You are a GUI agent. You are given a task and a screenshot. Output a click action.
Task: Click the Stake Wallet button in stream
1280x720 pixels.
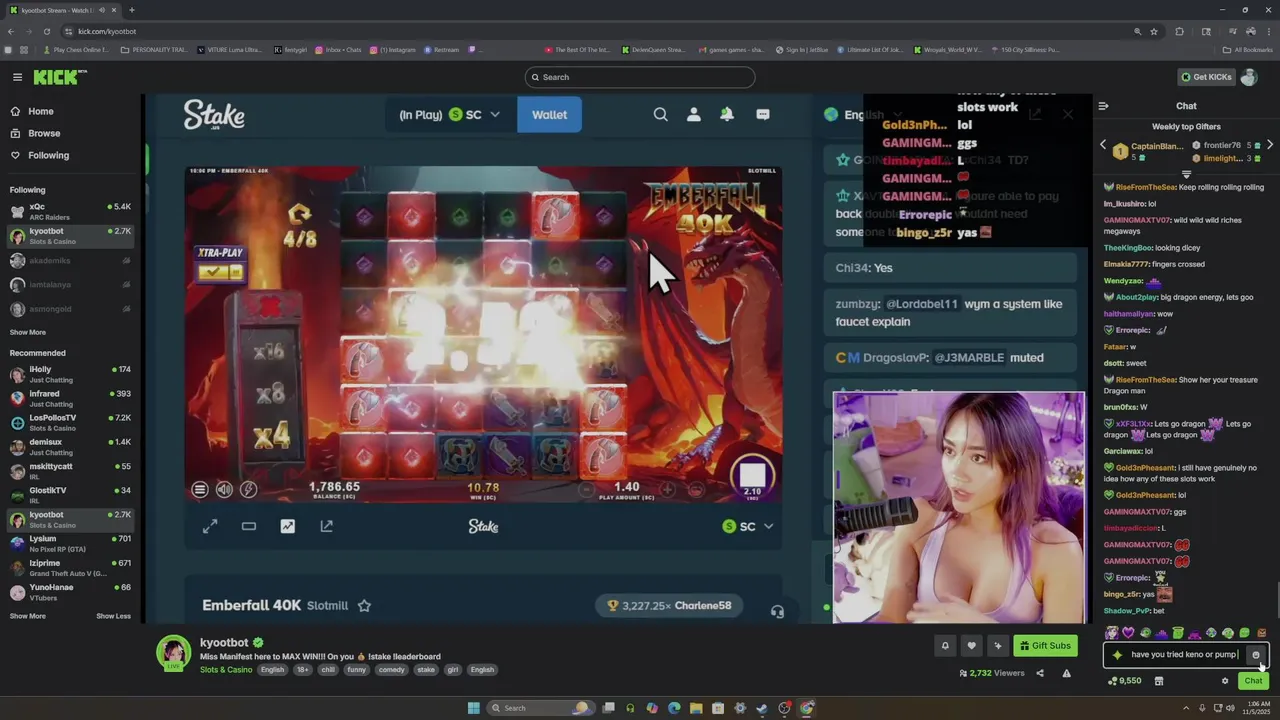coord(549,115)
